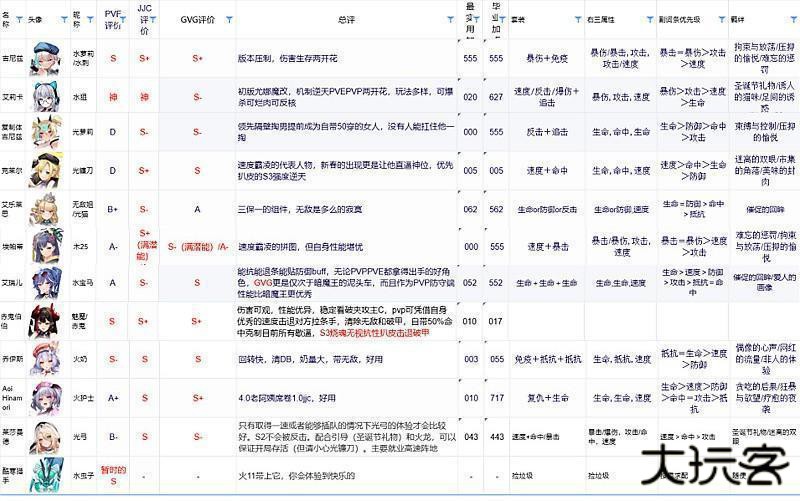Select the 速度+暴击 set cell
Screen dimensions: 800x501
[547, 246]
